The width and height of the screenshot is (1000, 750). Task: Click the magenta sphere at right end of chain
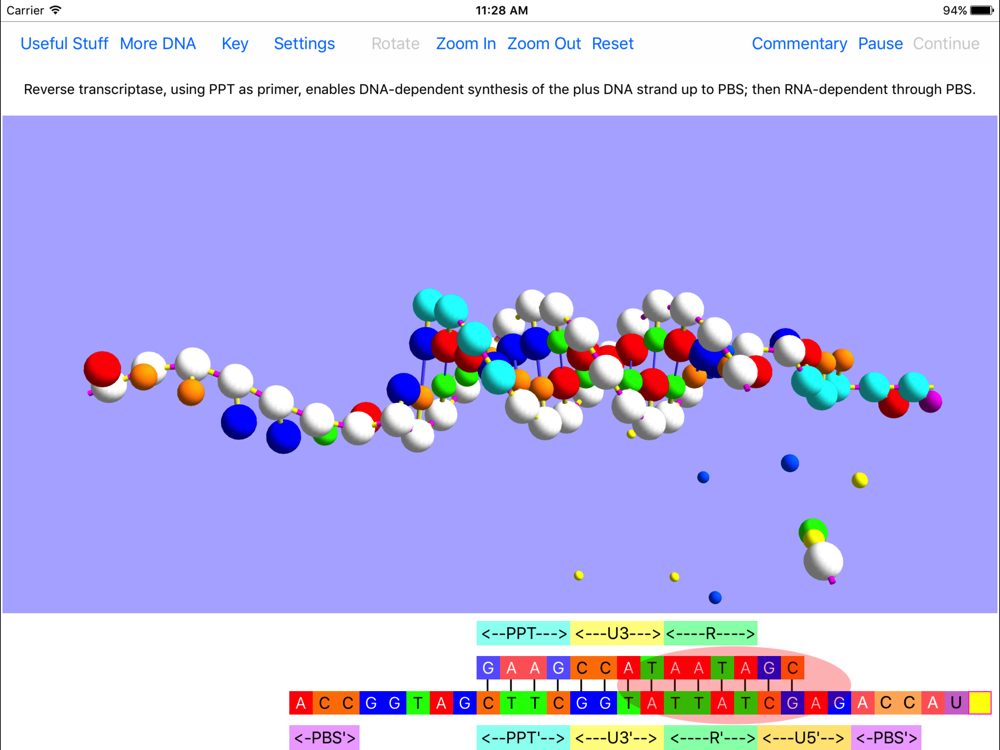(x=930, y=401)
